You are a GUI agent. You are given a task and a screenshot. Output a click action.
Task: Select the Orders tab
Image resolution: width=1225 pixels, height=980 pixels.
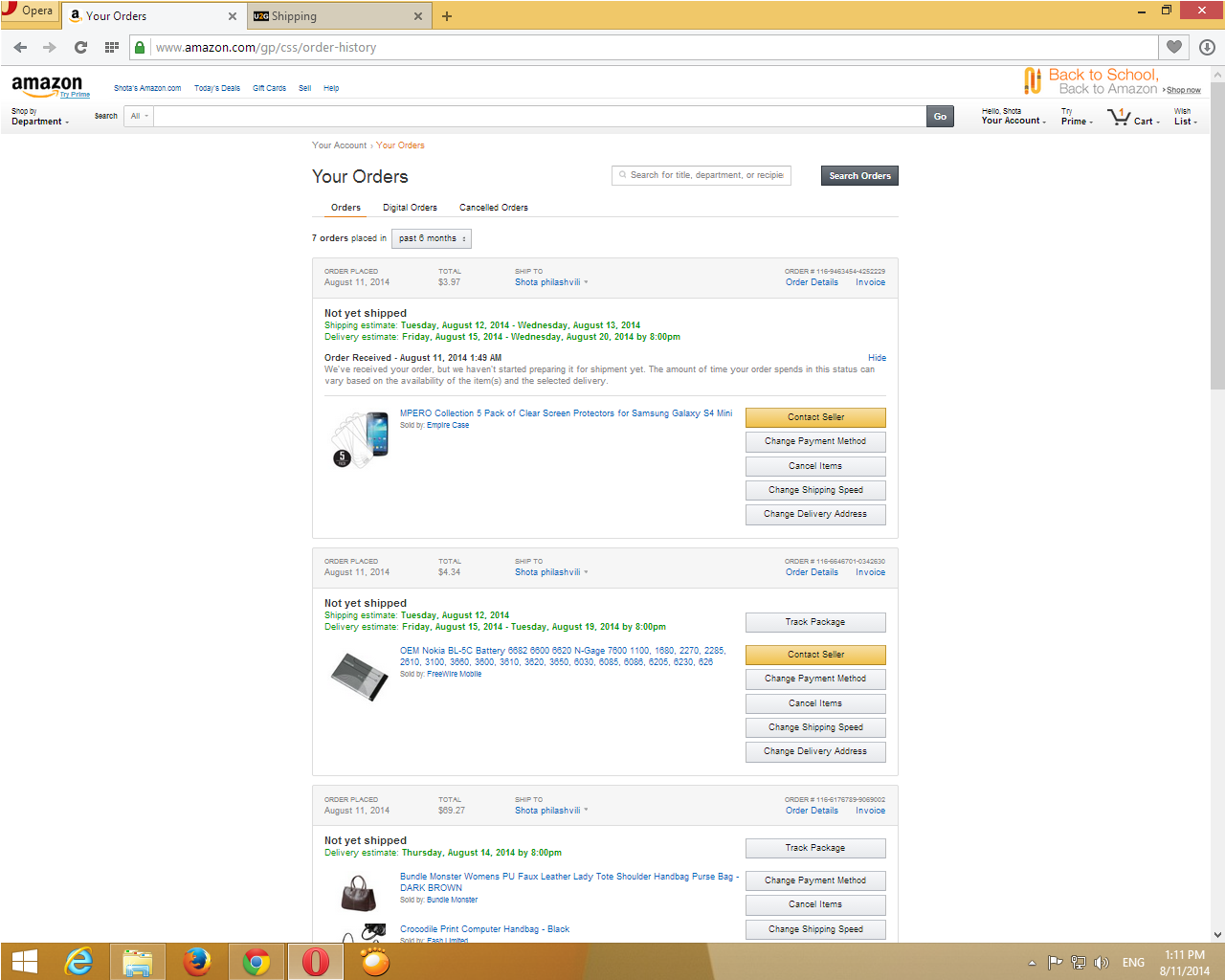(345, 208)
